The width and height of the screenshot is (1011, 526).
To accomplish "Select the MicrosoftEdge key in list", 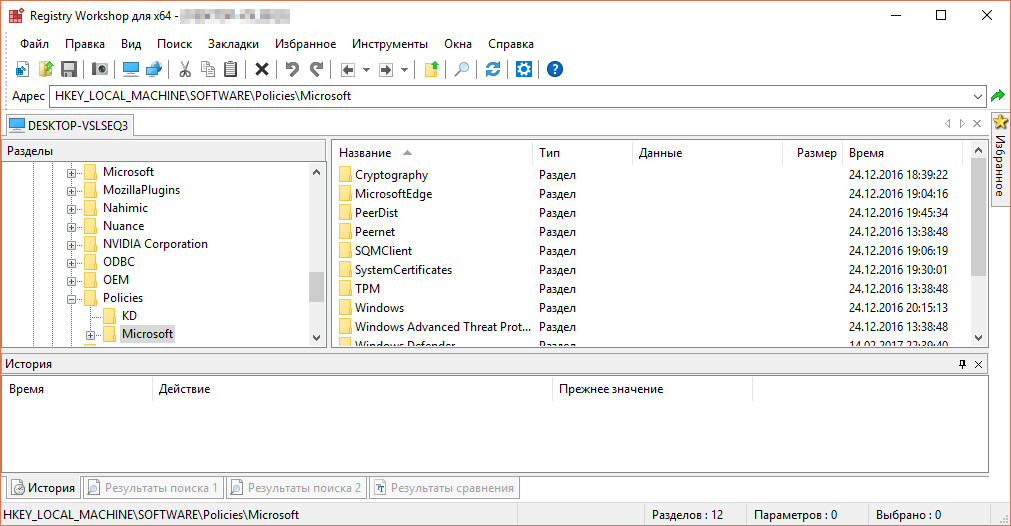I will coord(393,194).
